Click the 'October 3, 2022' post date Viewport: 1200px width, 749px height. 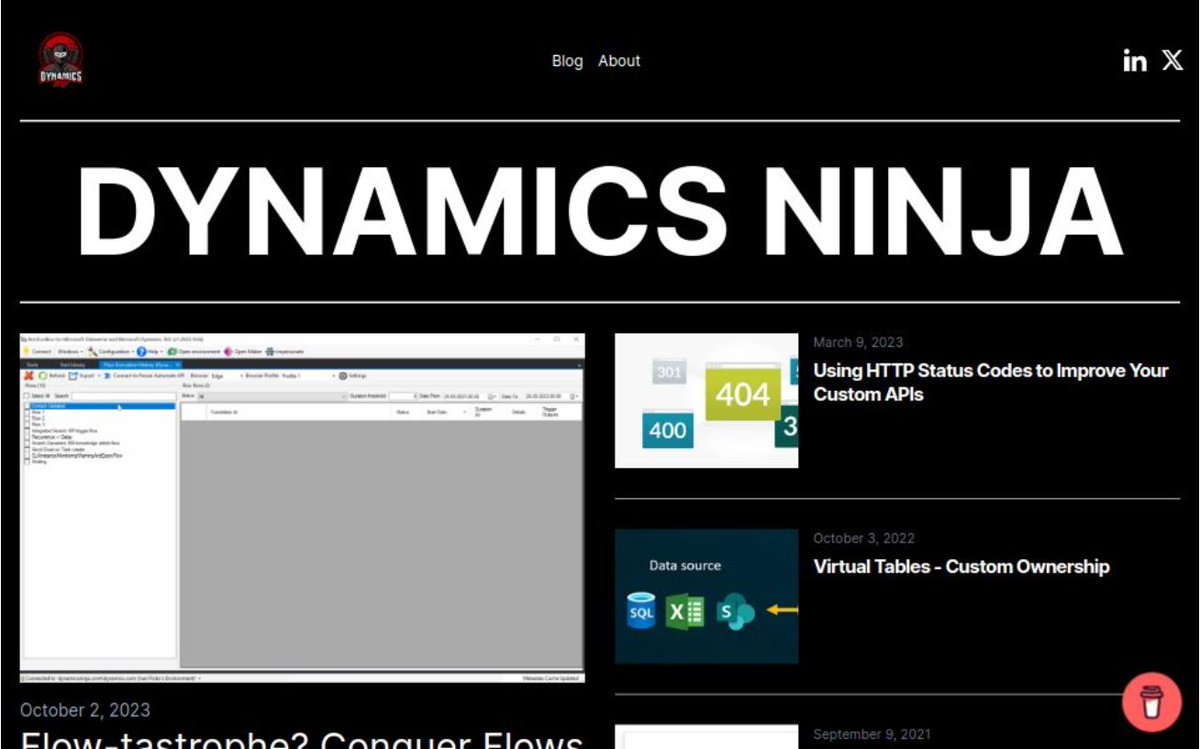pyautogui.click(x=864, y=538)
